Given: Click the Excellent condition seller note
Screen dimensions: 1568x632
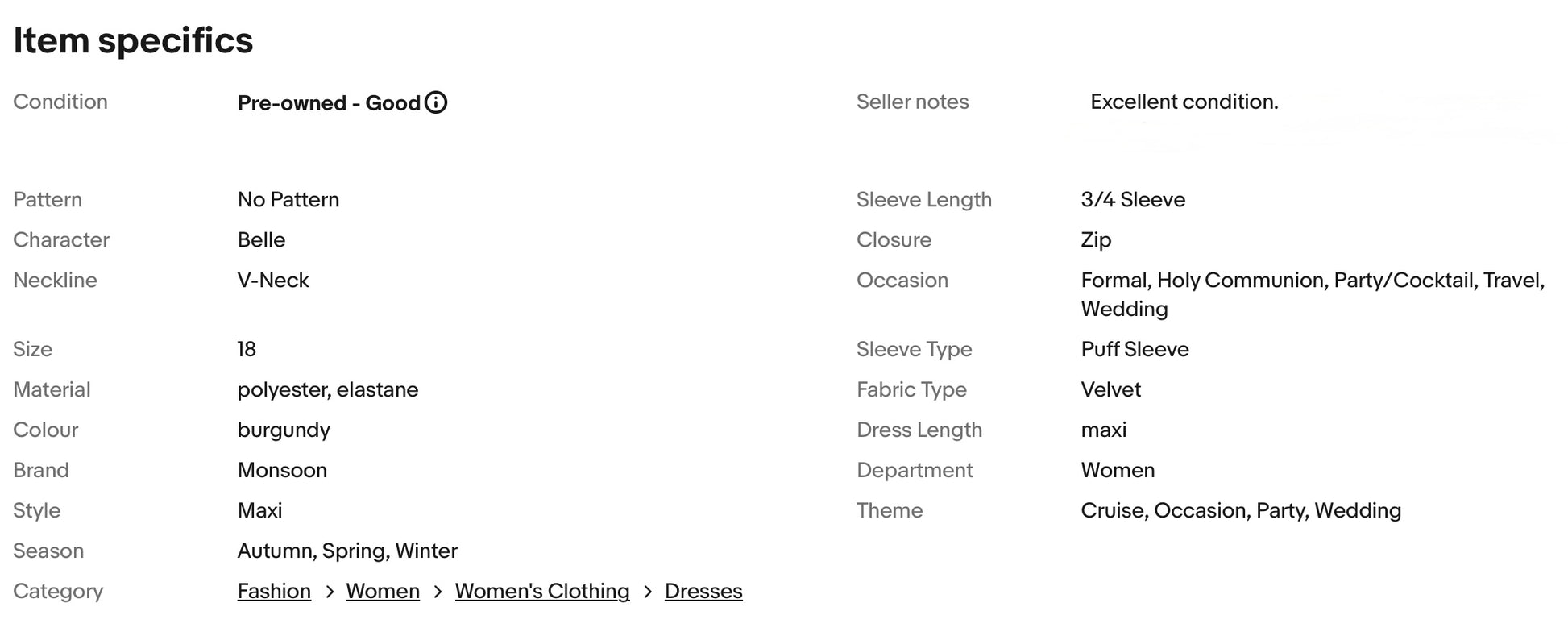Looking at the screenshot, I should tap(1184, 102).
